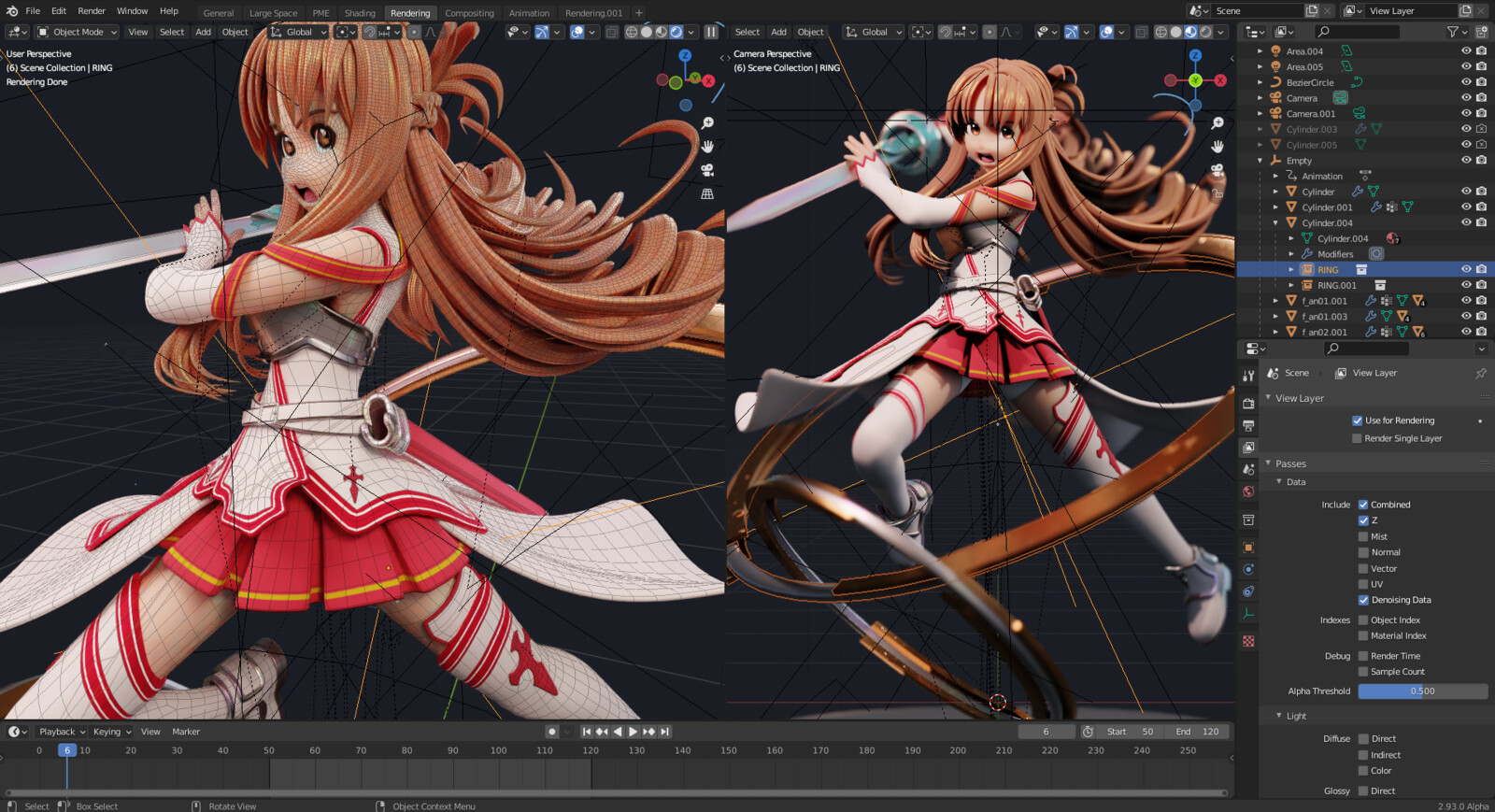Open the Object Mode dropdown
Screen dimensions: 1495x812
[x=78, y=32]
